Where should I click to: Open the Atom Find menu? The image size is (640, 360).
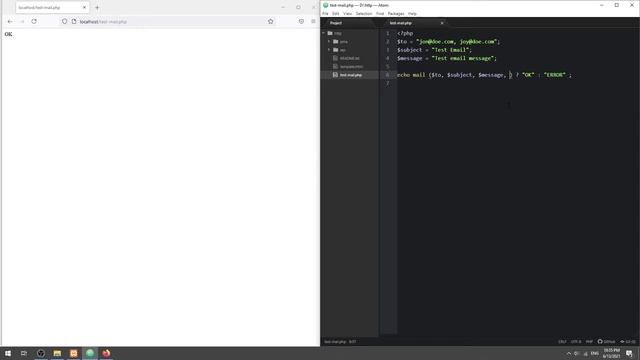(x=380, y=13)
